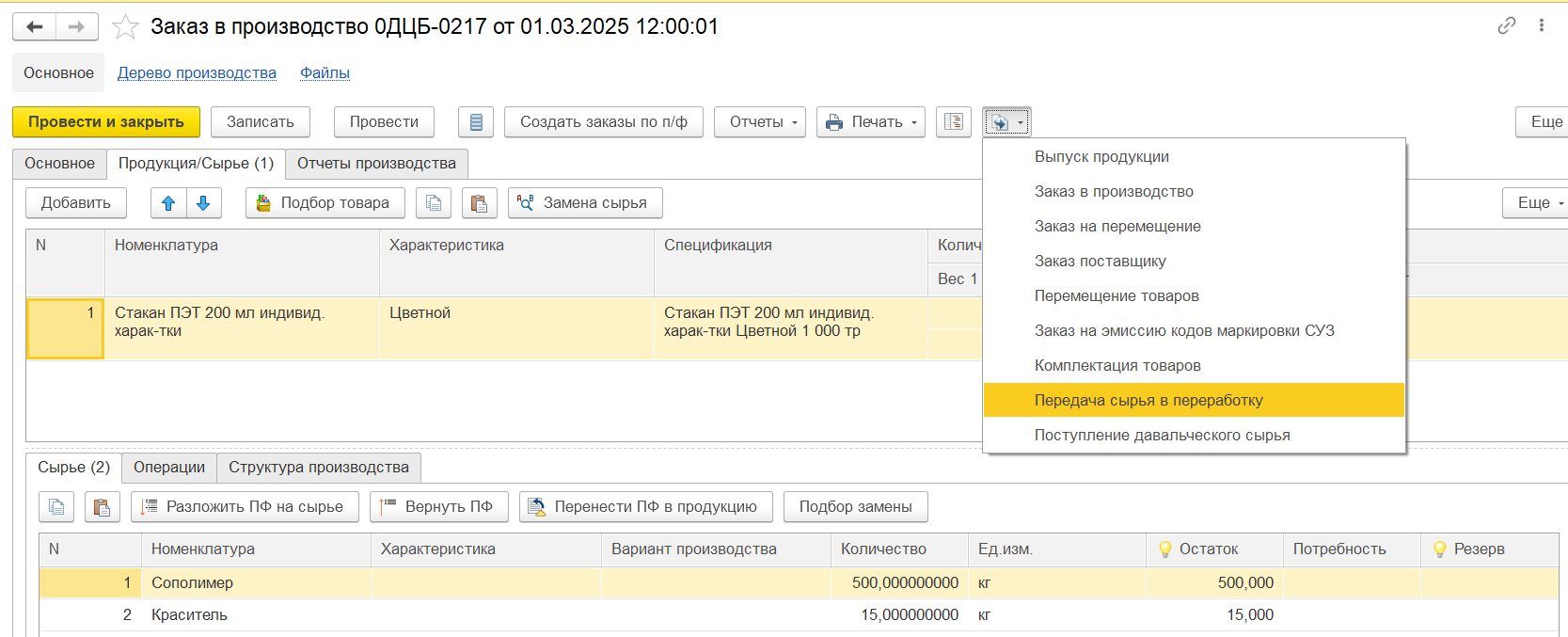This screenshot has width=1568, height=637.
Task: Open the Операции tab
Action: coord(169,468)
